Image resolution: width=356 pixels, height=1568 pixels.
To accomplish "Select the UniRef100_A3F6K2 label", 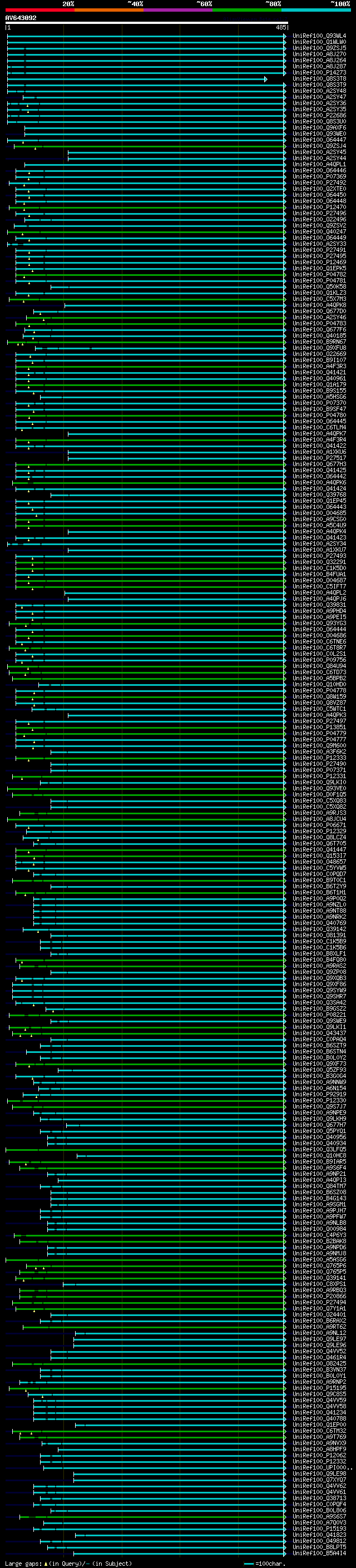I will (319, 752).
